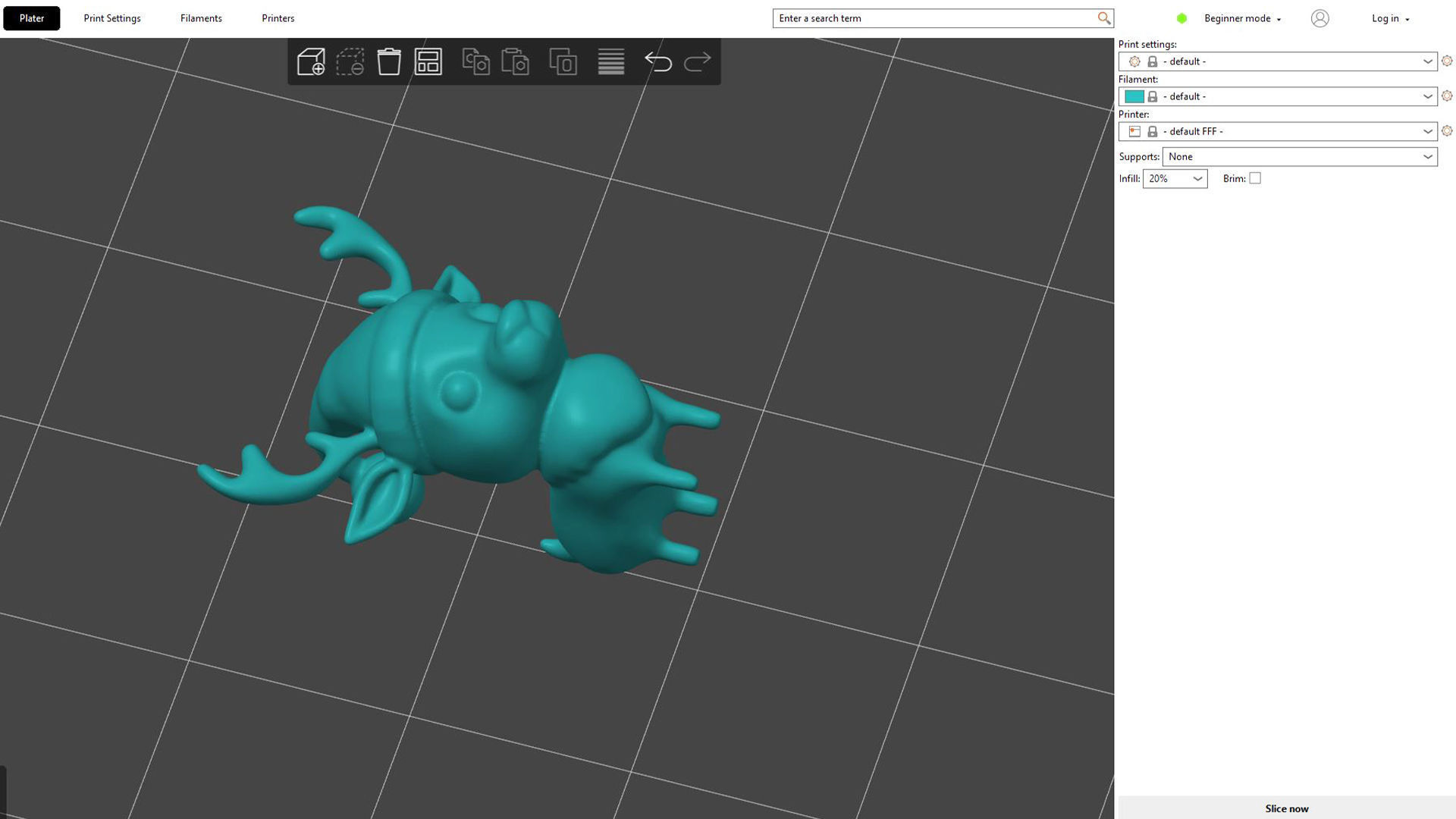Click the lock icon in Print settings preset

[1153, 61]
